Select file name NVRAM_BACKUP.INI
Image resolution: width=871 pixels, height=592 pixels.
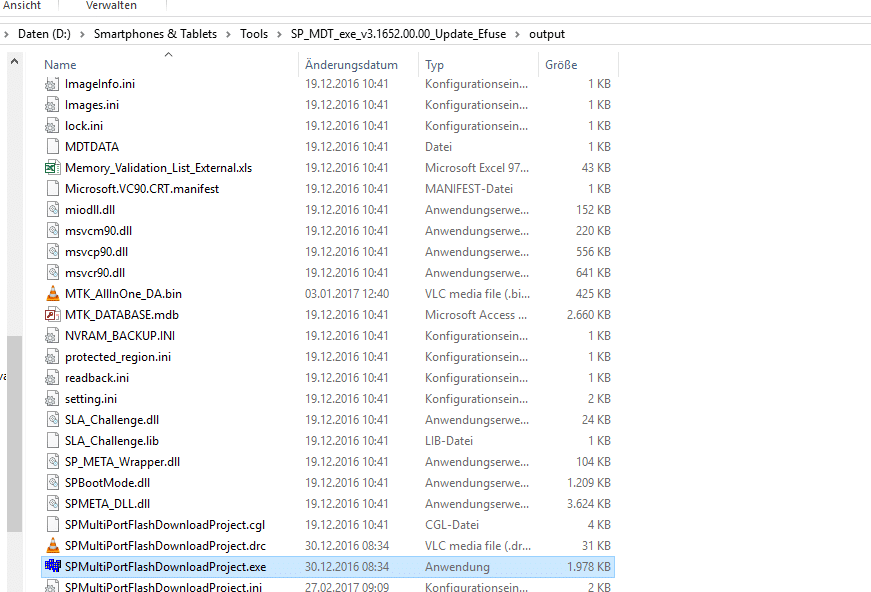pyautogui.click(x=120, y=336)
